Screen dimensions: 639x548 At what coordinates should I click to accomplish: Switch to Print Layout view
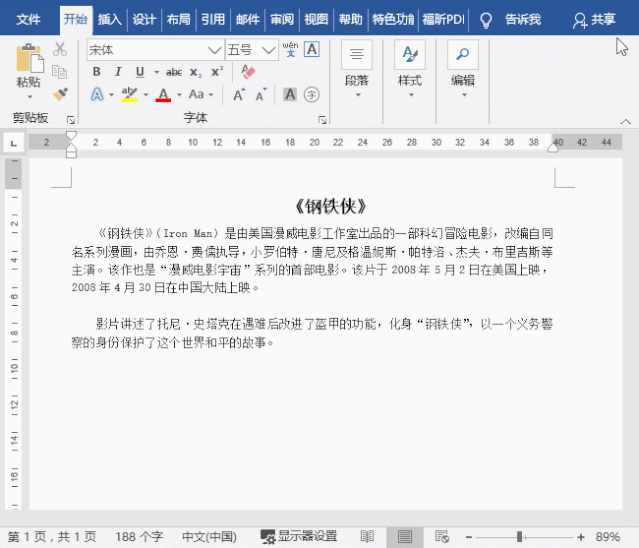[405, 537]
